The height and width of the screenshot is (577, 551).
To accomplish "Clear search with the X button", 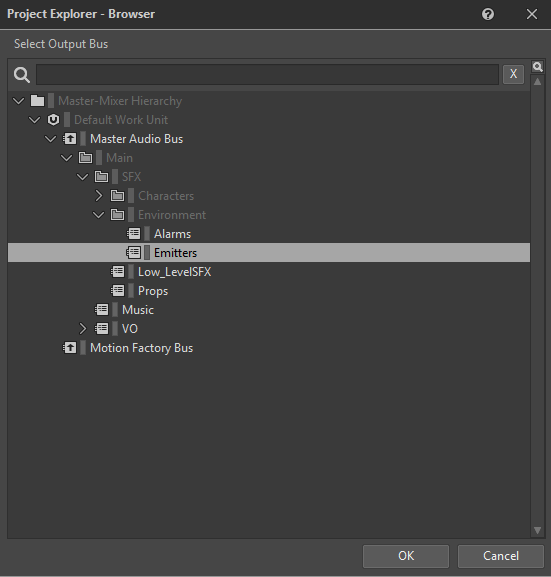I will (x=513, y=74).
